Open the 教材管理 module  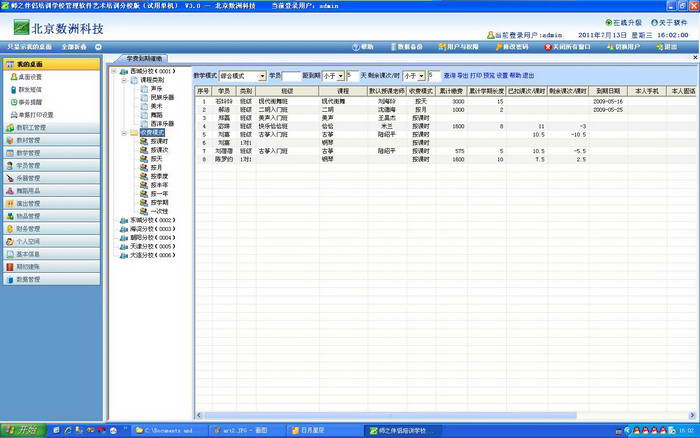[x=52, y=140]
